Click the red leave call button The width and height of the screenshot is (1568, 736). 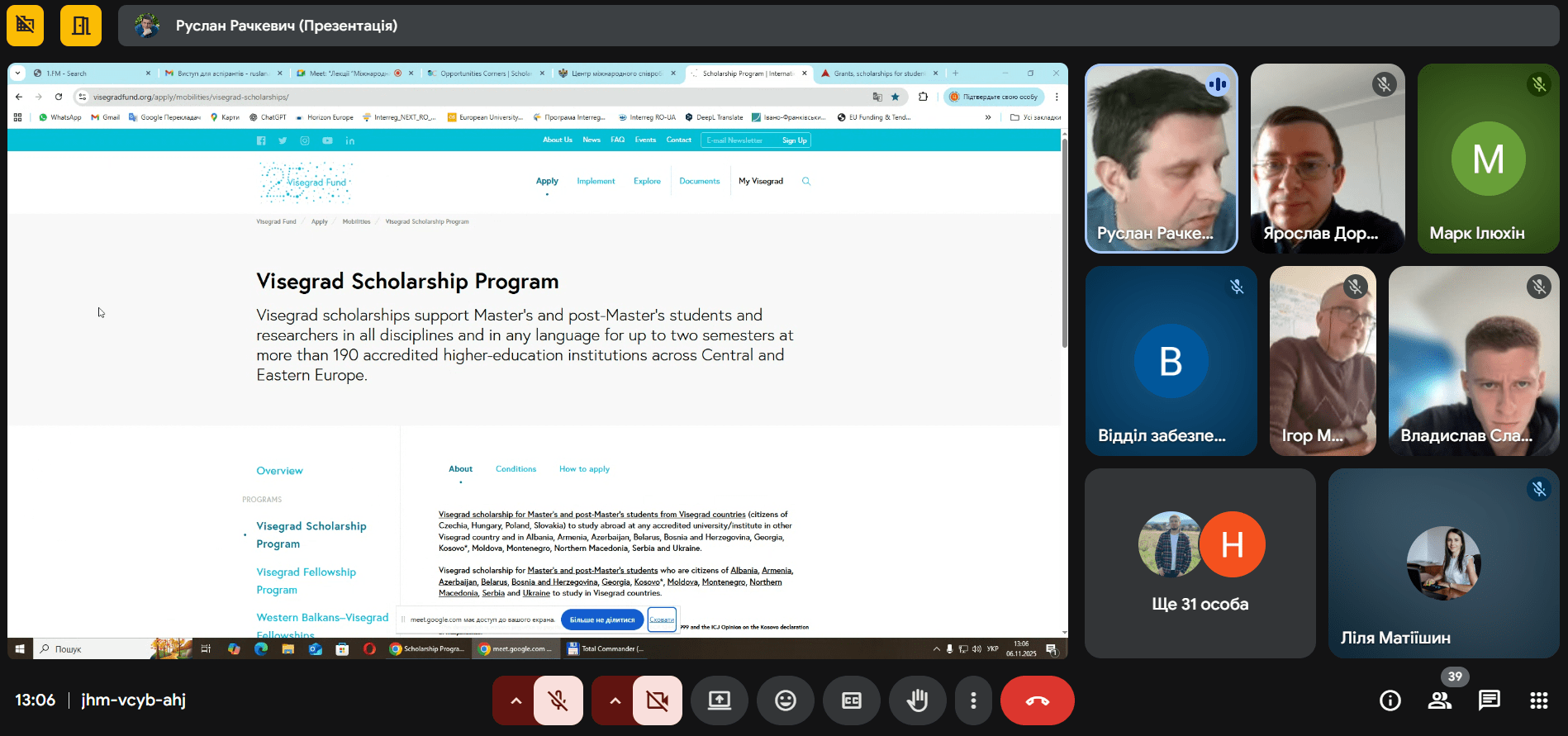click(x=1037, y=700)
